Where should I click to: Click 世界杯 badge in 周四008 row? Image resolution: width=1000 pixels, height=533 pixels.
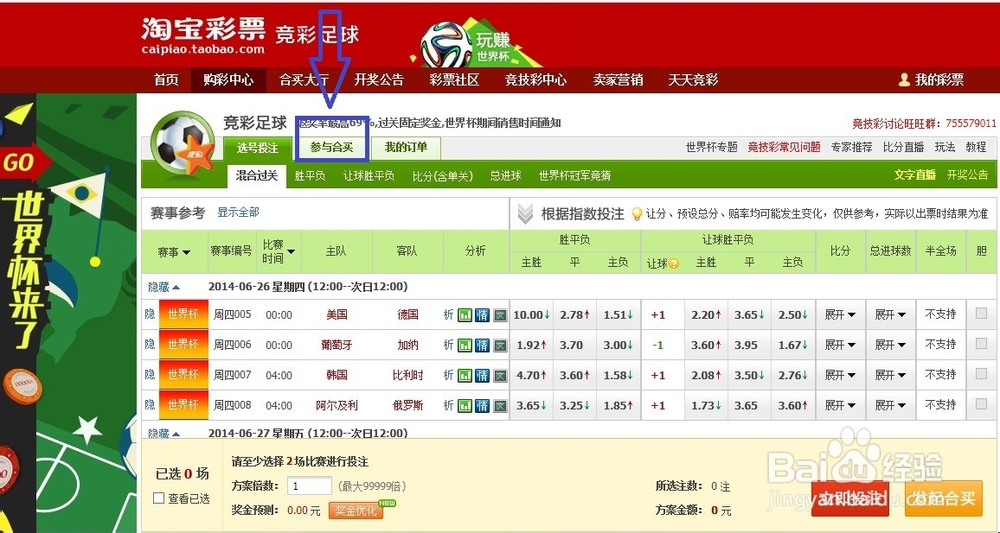[184, 404]
